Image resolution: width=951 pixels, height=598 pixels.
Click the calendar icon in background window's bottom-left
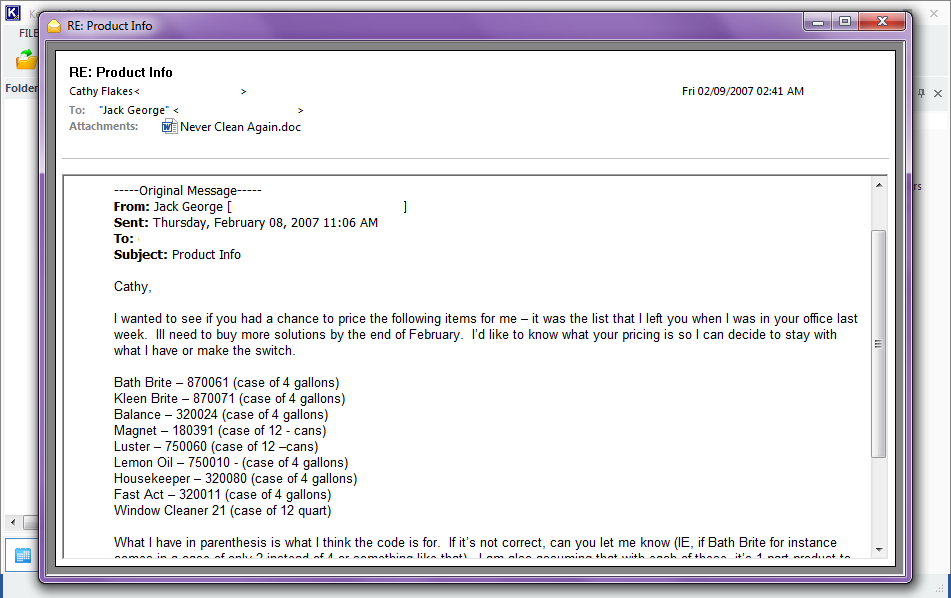pos(22,555)
